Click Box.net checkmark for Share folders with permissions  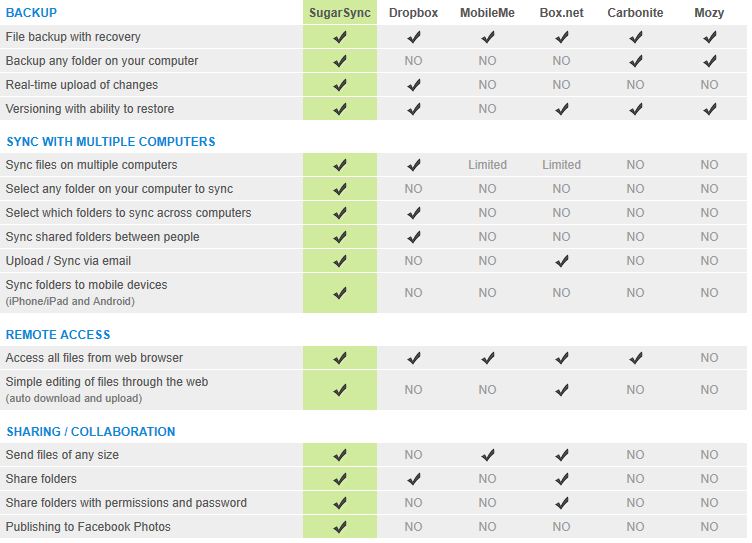point(561,503)
